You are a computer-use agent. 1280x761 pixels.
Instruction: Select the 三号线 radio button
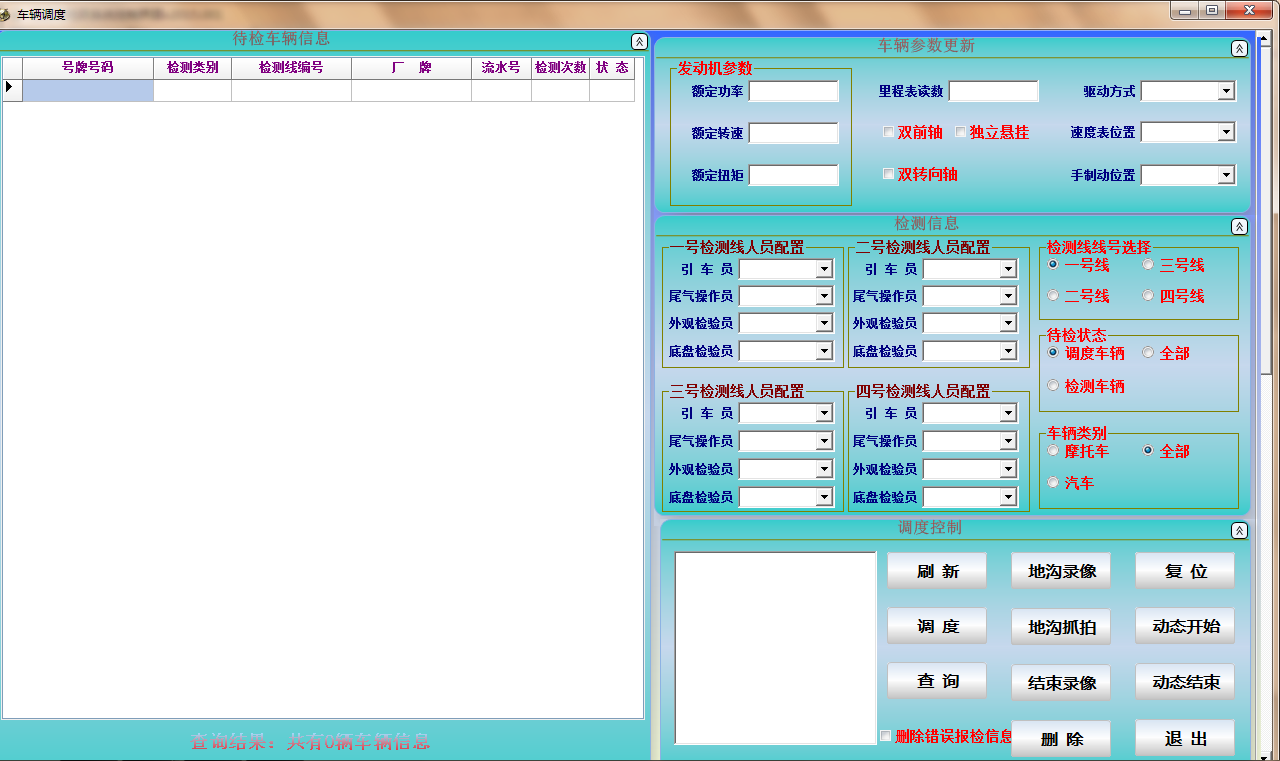(x=1148, y=265)
